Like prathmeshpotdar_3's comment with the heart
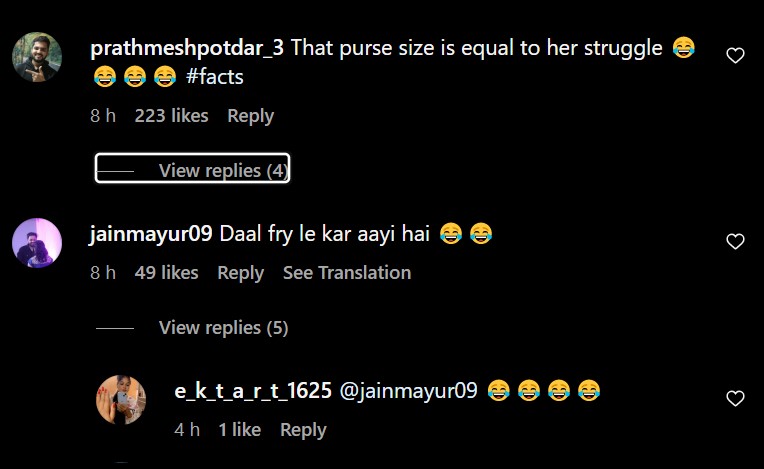The width and height of the screenshot is (764, 469). [735, 56]
